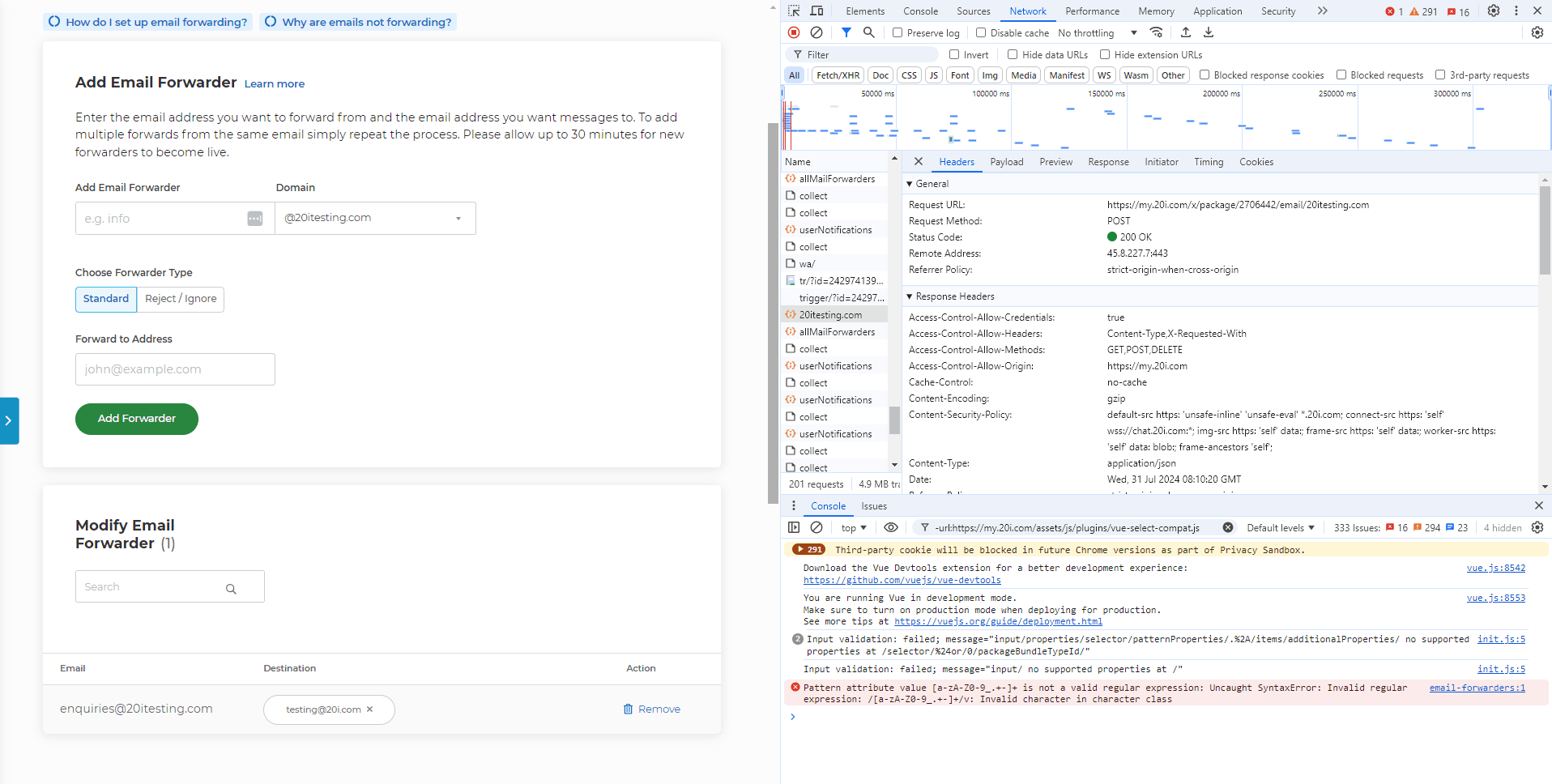Enable Disable cache checkbox

[981, 32]
